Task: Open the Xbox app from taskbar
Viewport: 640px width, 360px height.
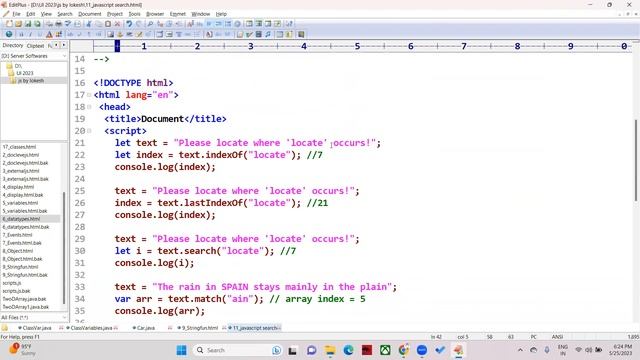Action: pos(385,350)
